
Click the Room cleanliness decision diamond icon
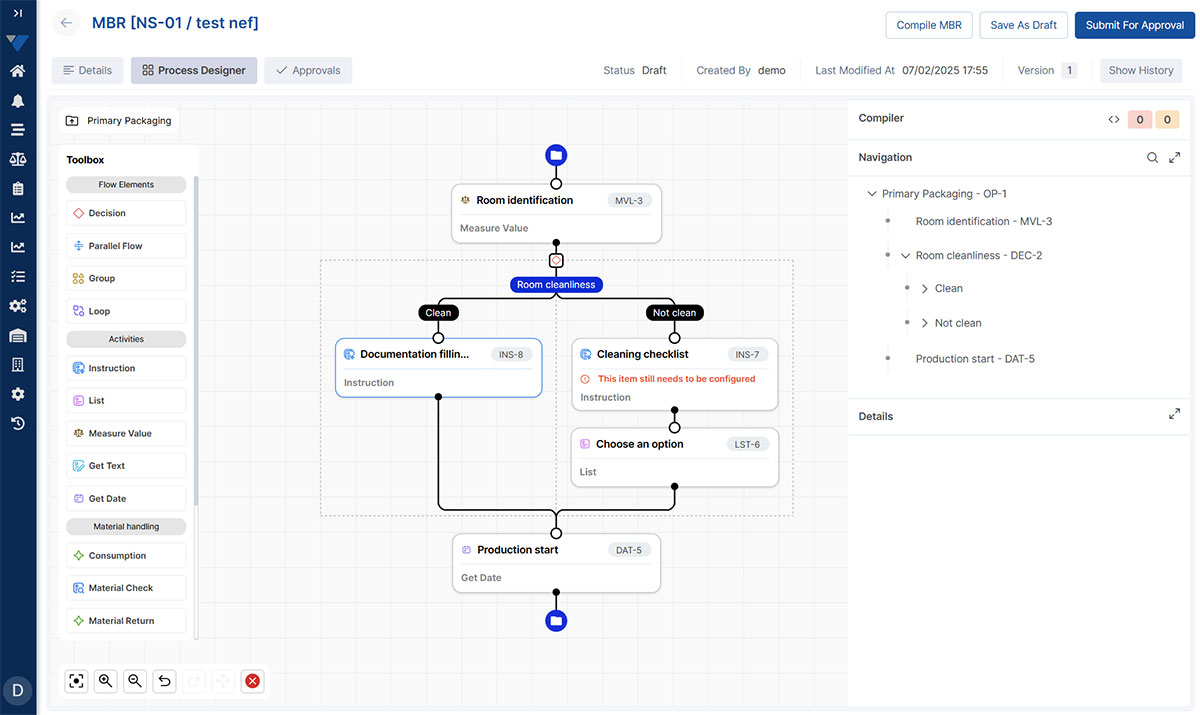[x=556, y=260]
